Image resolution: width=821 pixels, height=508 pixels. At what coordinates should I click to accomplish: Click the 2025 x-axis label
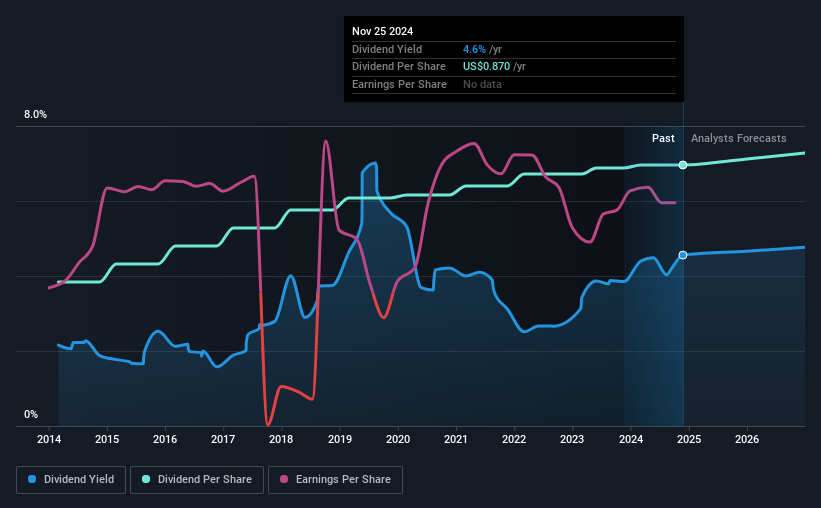tap(689, 439)
